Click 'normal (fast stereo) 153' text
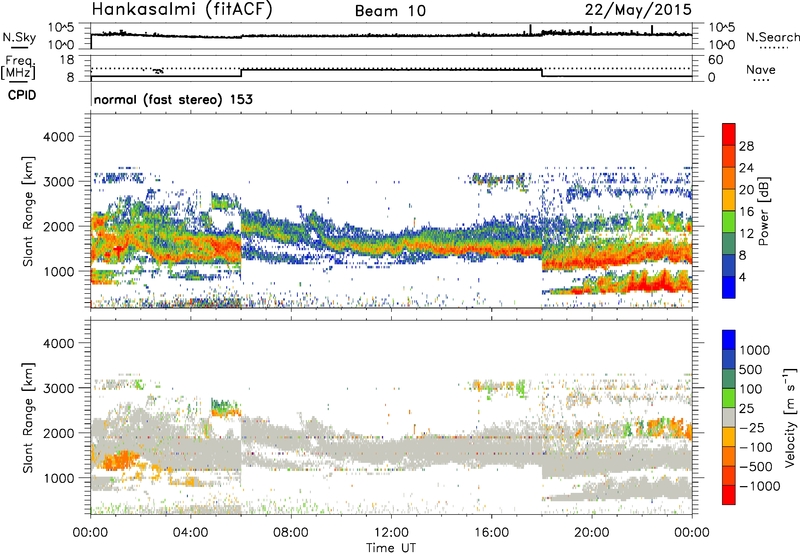 173,99
